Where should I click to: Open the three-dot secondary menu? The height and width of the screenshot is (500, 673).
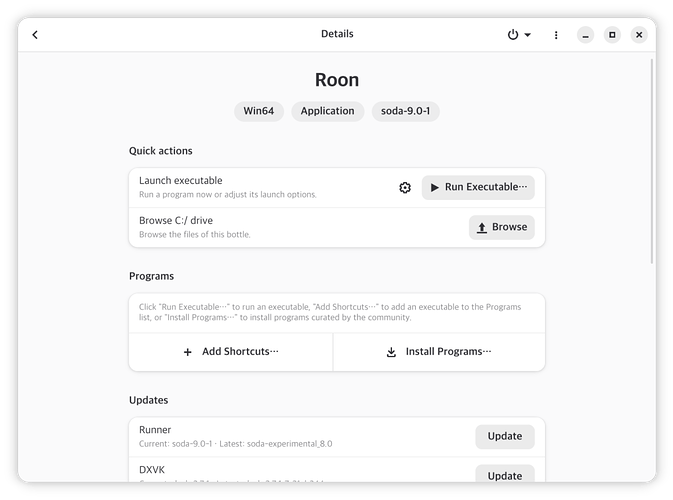pos(556,35)
